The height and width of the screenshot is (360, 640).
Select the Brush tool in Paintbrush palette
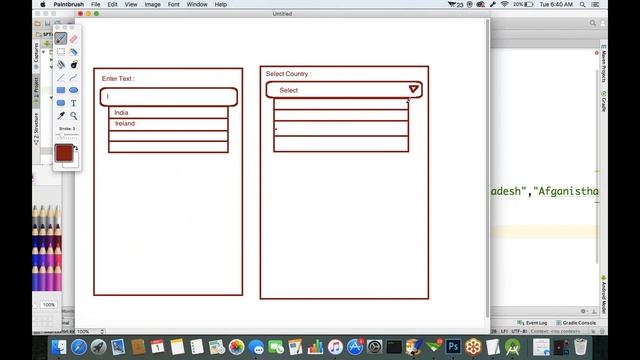click(x=60, y=38)
